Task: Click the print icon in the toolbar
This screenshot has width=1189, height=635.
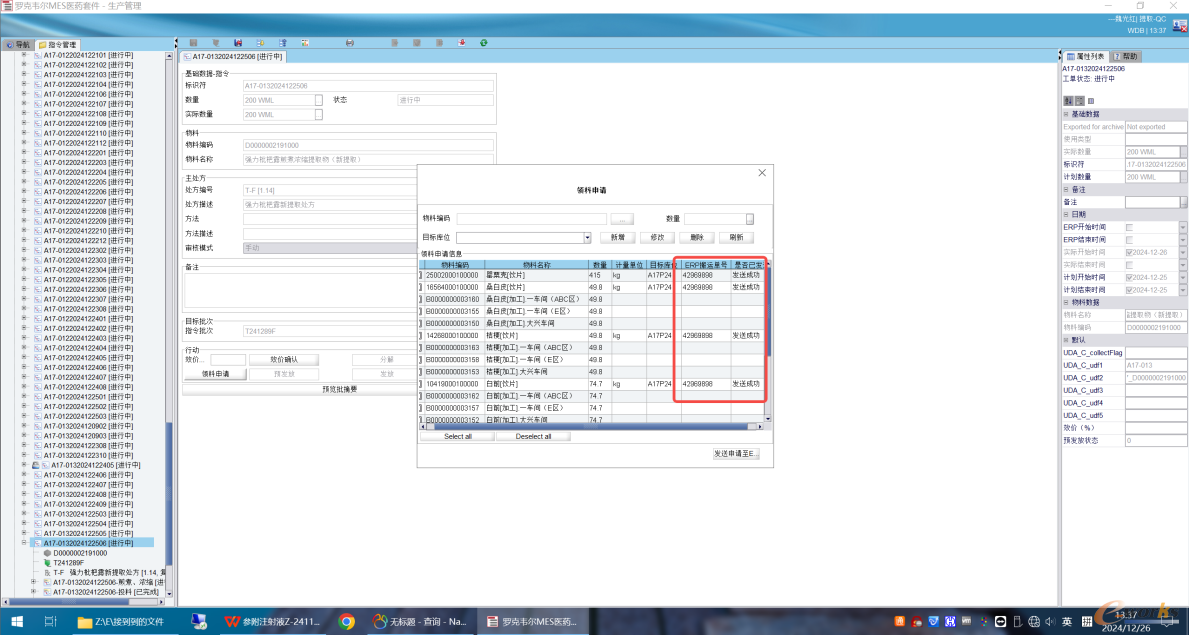Action: point(350,43)
